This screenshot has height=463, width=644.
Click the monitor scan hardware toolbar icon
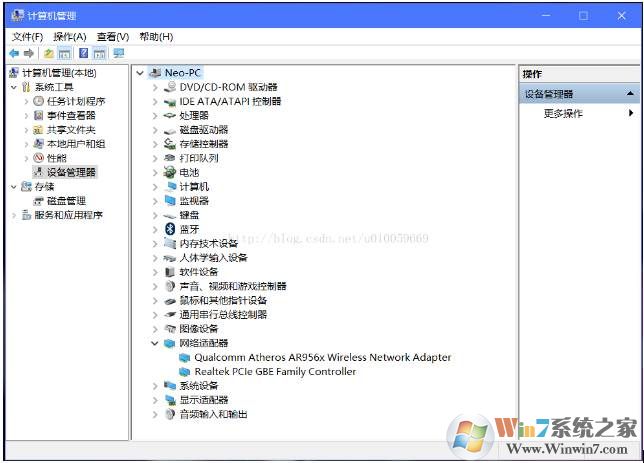[119, 53]
